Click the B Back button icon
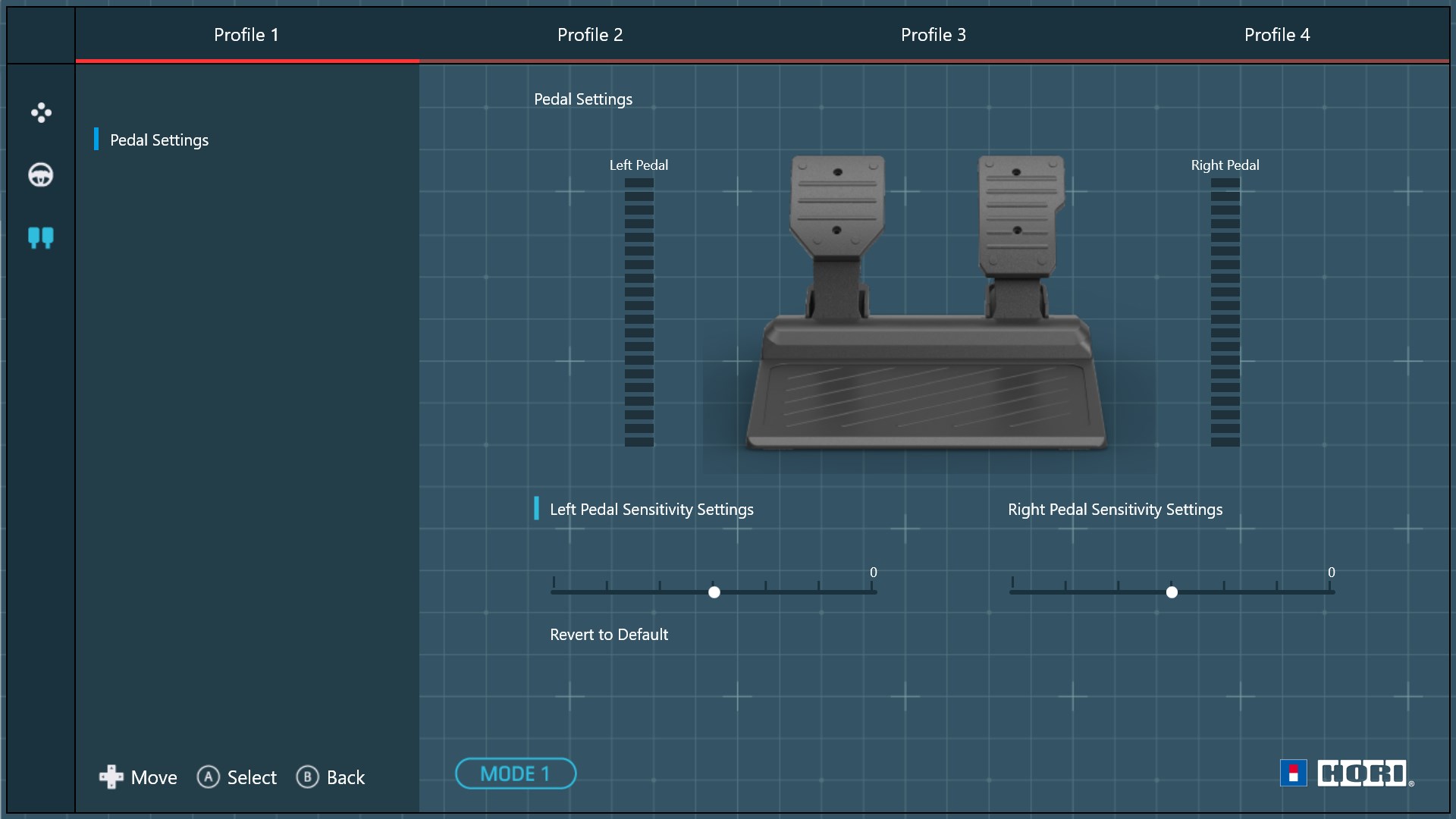The height and width of the screenshot is (819, 1456). tap(307, 777)
